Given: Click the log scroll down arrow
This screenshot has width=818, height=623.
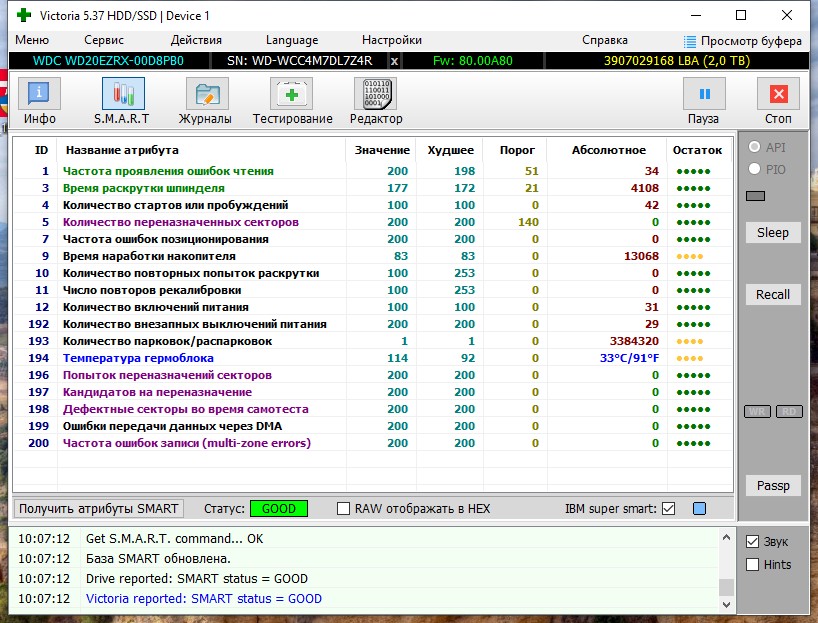Looking at the screenshot, I should click(726, 605).
